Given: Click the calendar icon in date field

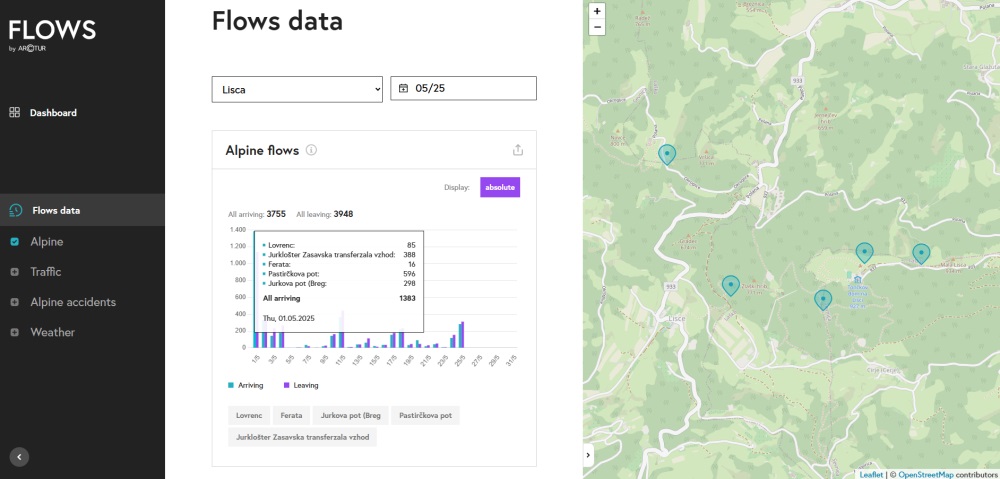Looking at the screenshot, I should point(404,89).
